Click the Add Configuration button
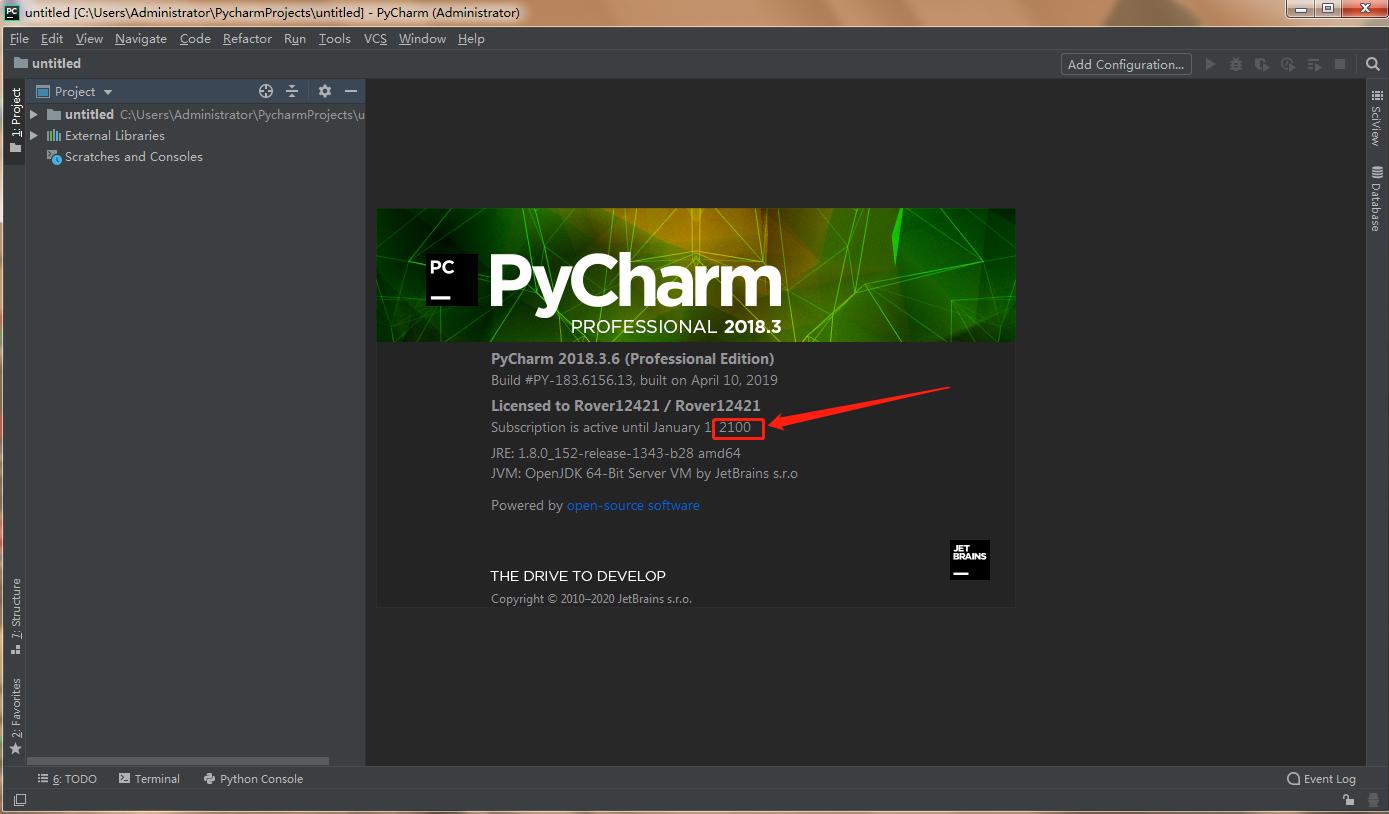 pos(1125,63)
